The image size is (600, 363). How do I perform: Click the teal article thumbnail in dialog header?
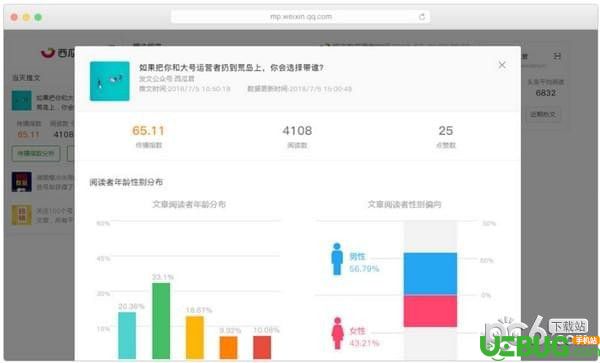coord(109,81)
